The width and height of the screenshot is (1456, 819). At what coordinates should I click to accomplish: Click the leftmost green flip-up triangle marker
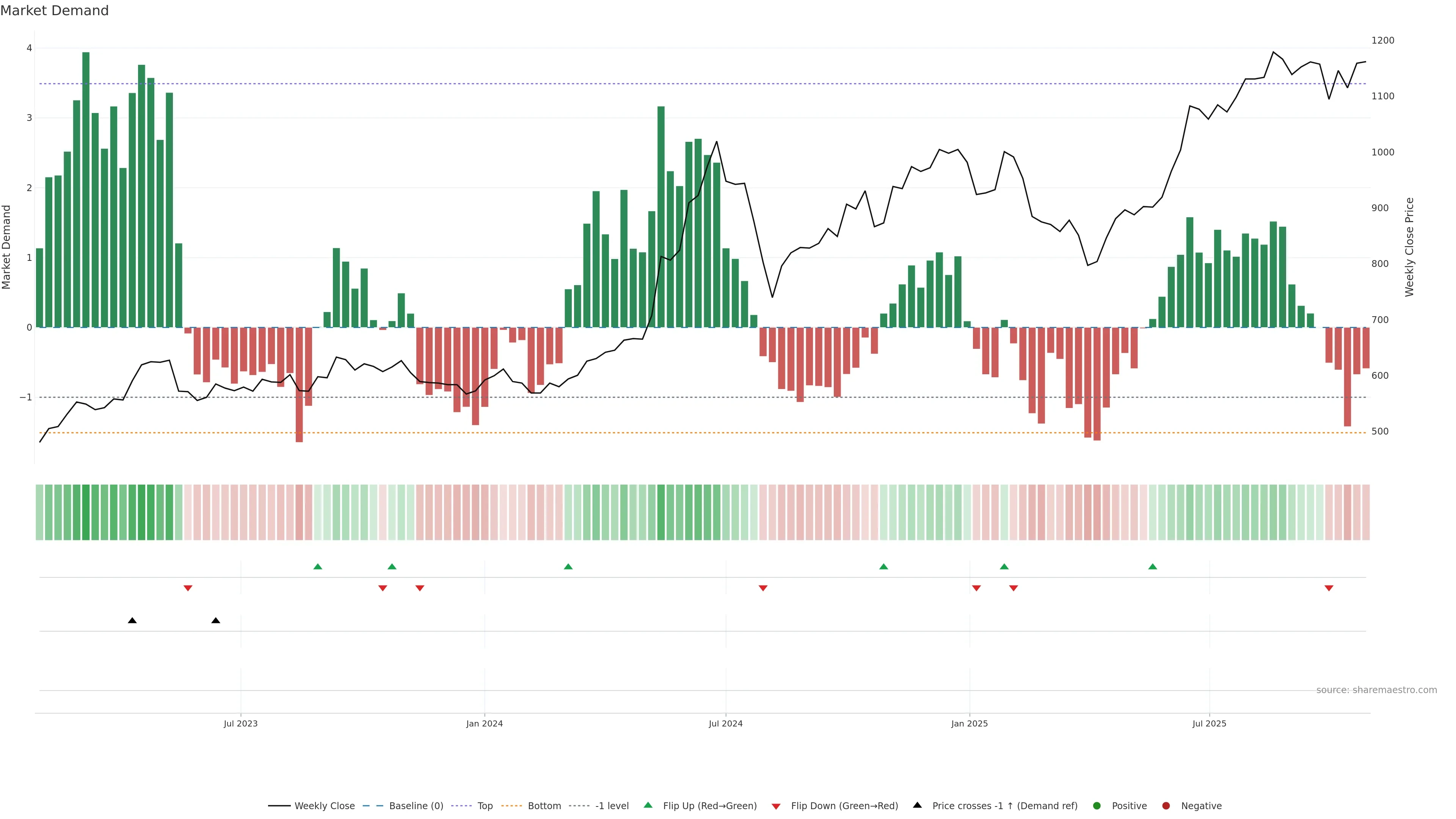(318, 566)
